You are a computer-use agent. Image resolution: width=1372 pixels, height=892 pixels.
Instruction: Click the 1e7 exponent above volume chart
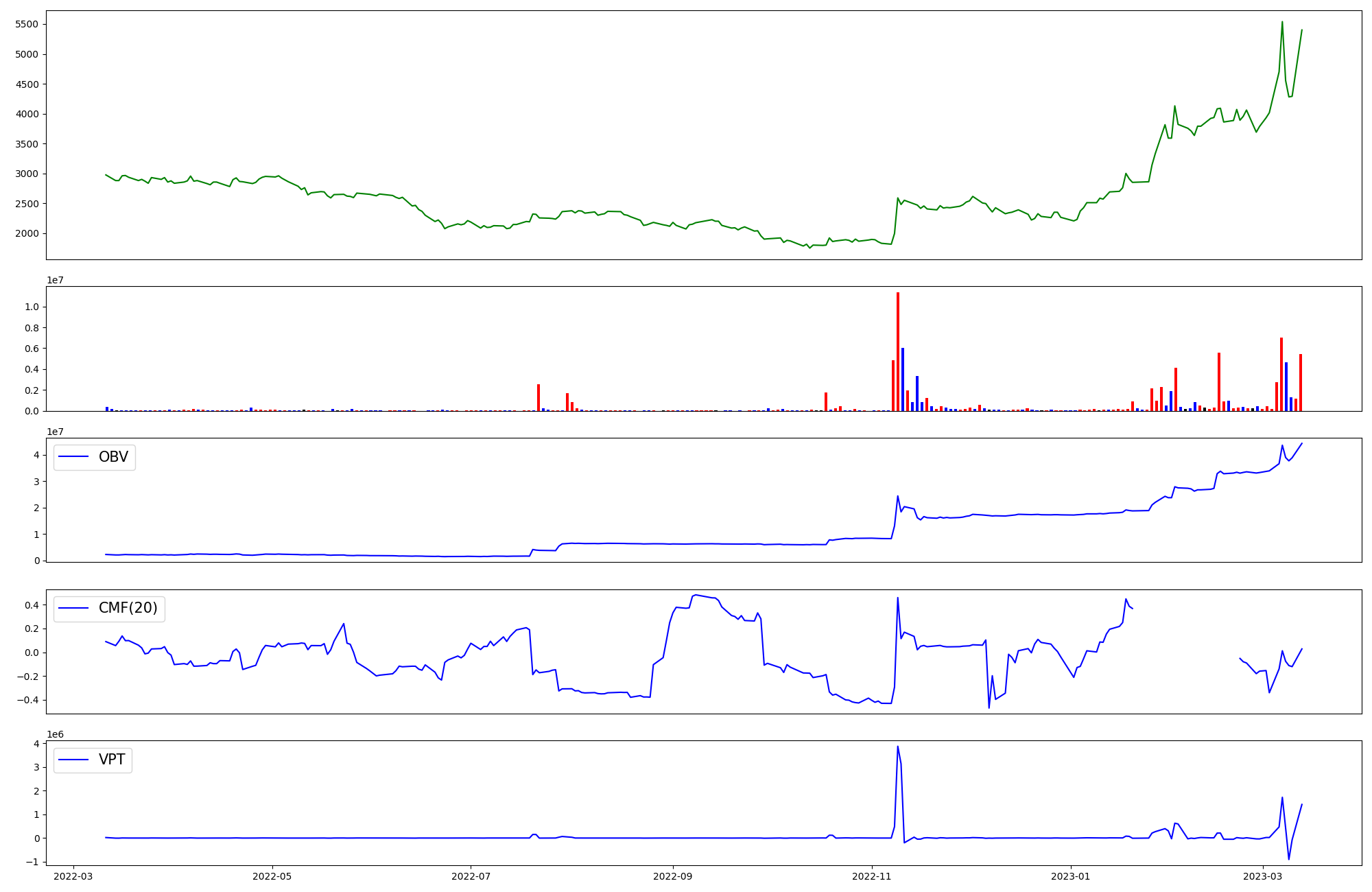55,280
